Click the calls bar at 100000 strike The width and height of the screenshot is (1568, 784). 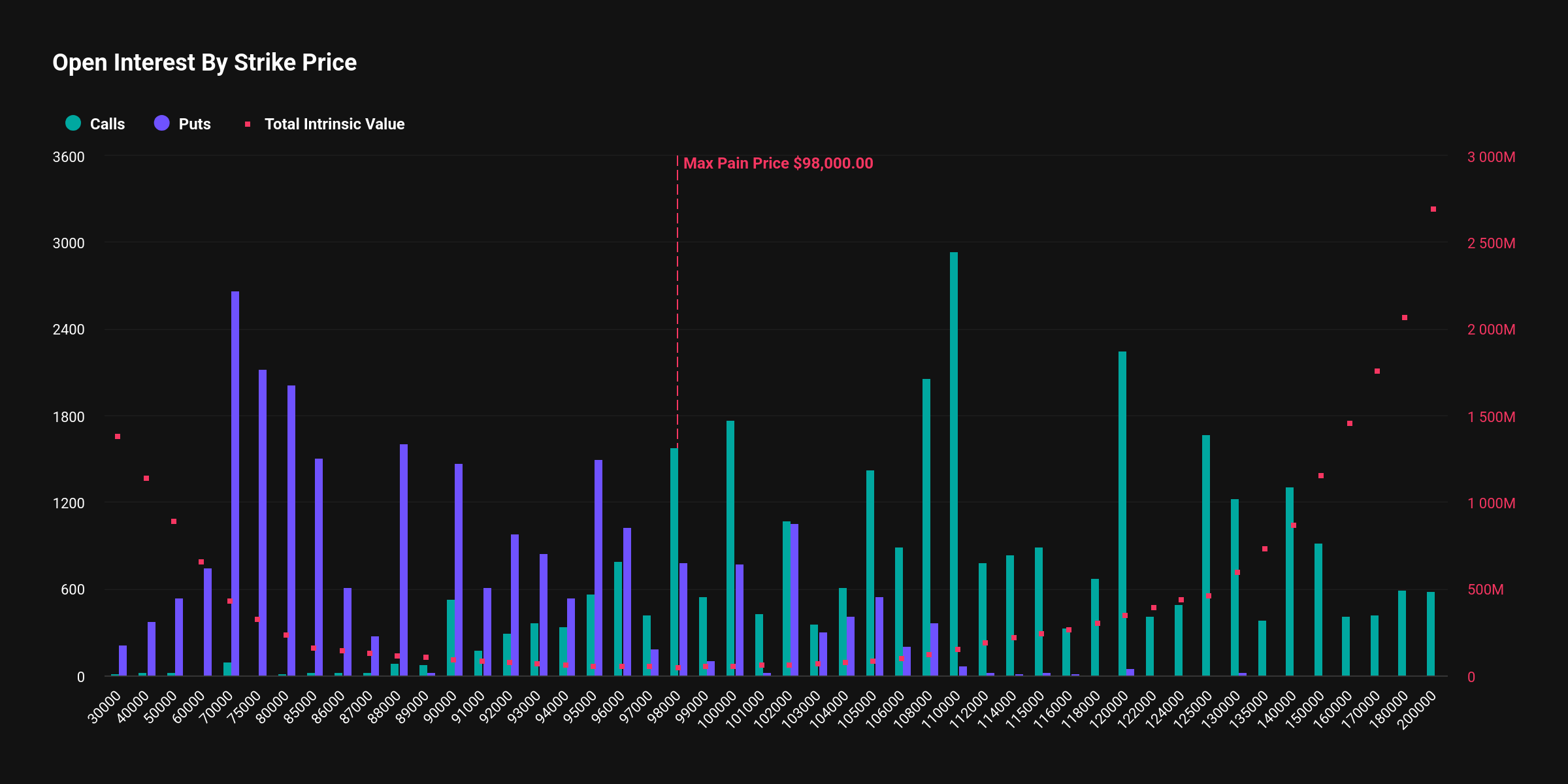tap(730, 549)
